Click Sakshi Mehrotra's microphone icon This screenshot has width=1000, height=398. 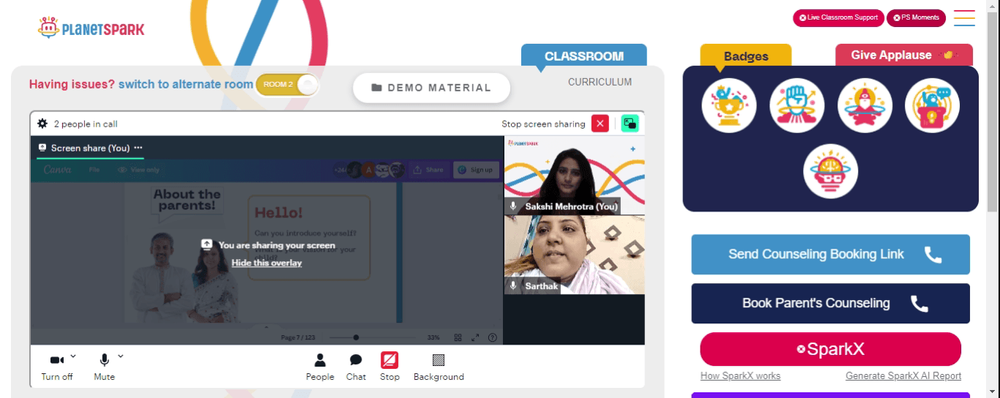[513, 207]
